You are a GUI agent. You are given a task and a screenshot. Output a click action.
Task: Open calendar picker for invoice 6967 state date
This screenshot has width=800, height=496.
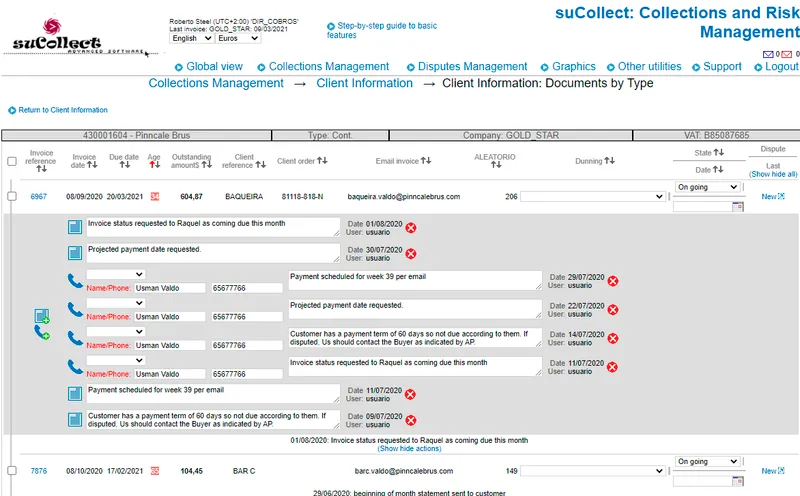point(738,207)
